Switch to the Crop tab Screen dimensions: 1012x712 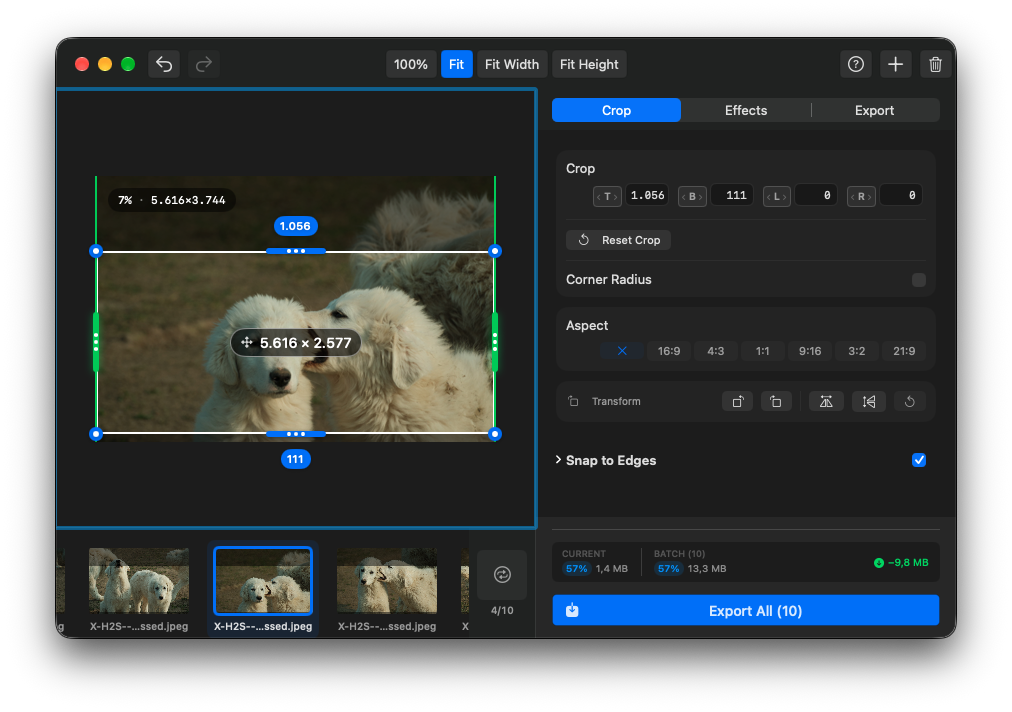pos(616,110)
